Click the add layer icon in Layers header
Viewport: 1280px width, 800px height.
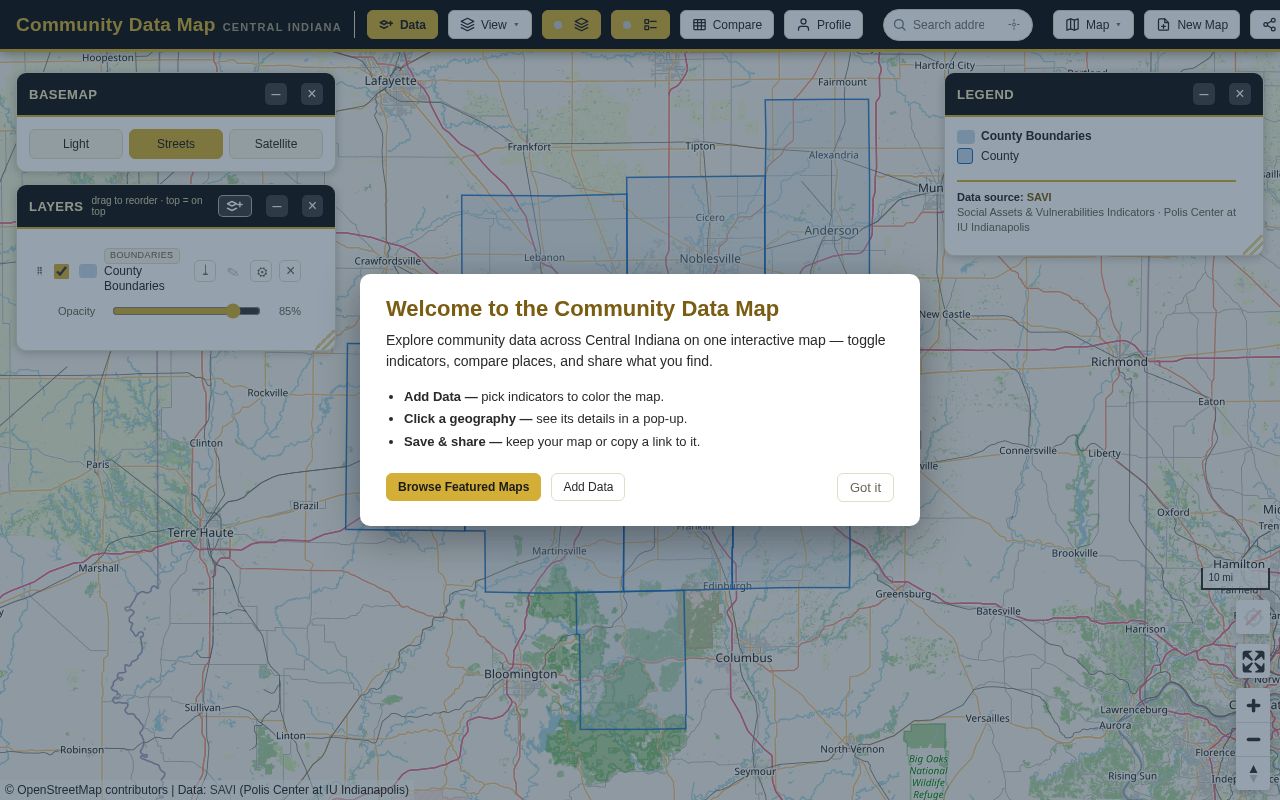(x=235, y=206)
